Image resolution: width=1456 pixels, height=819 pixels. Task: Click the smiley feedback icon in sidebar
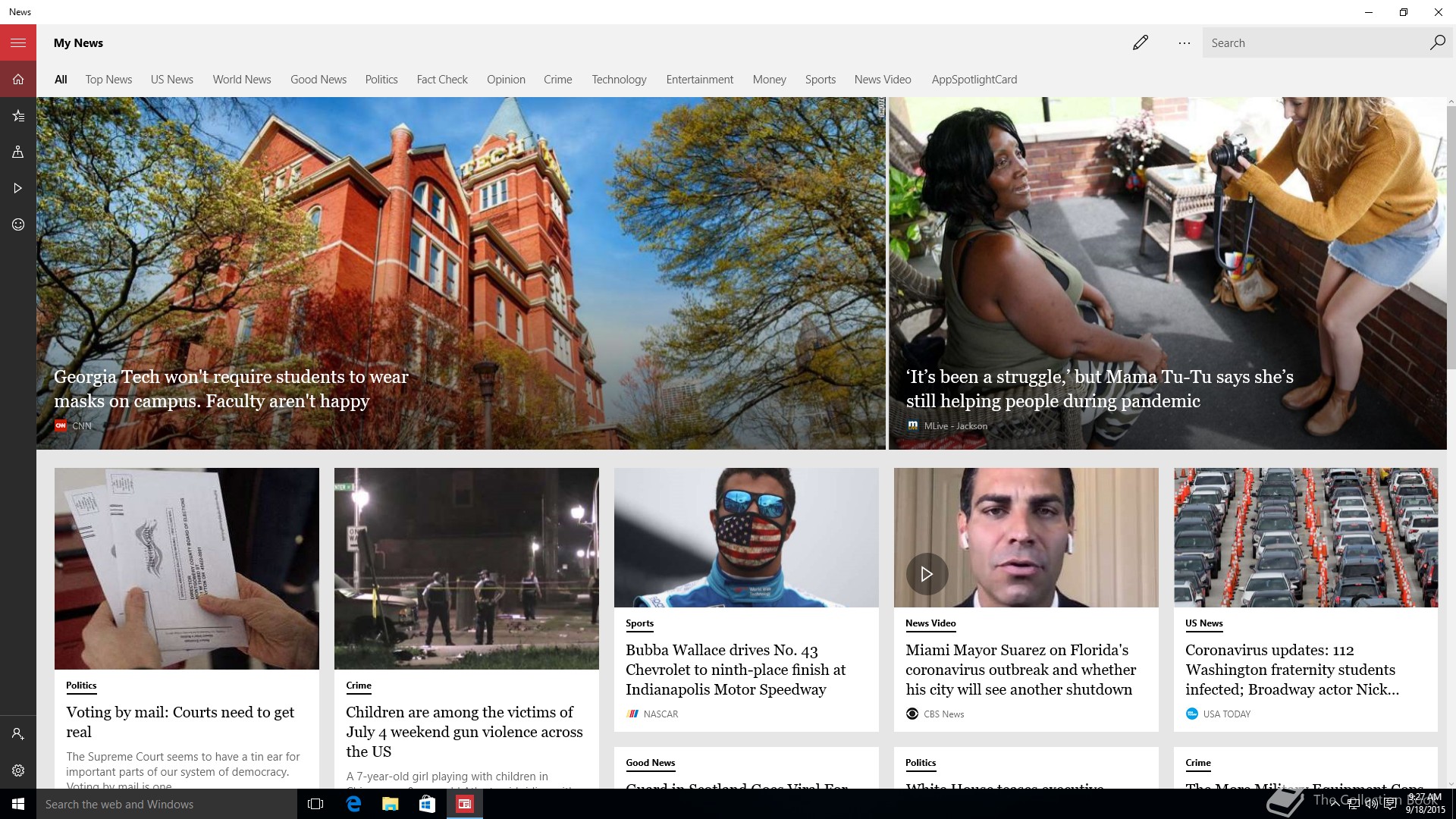point(18,224)
